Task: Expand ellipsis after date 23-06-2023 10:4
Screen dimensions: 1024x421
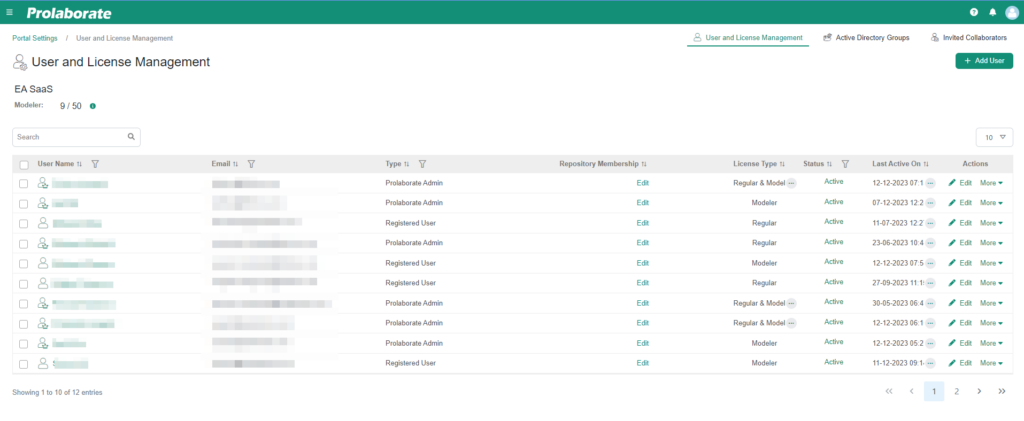Action: 931,243
